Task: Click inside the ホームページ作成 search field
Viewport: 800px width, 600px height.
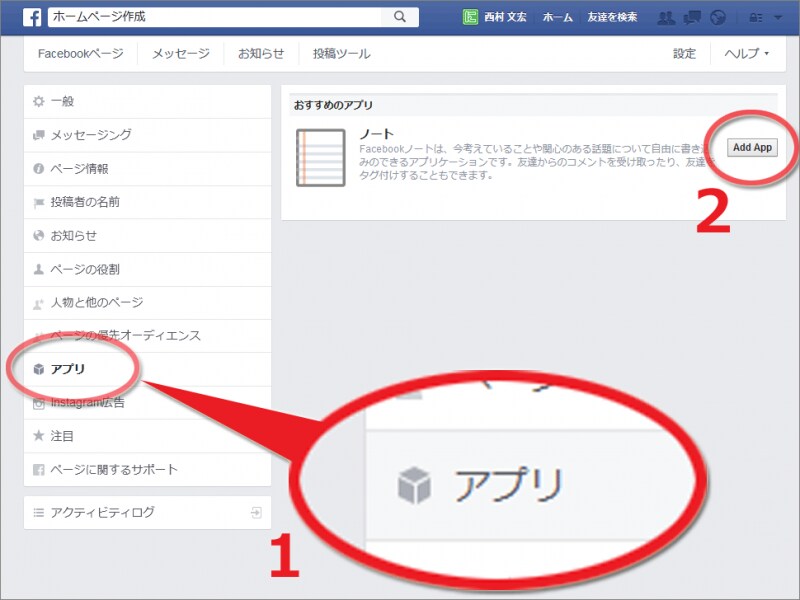Action: click(200, 17)
